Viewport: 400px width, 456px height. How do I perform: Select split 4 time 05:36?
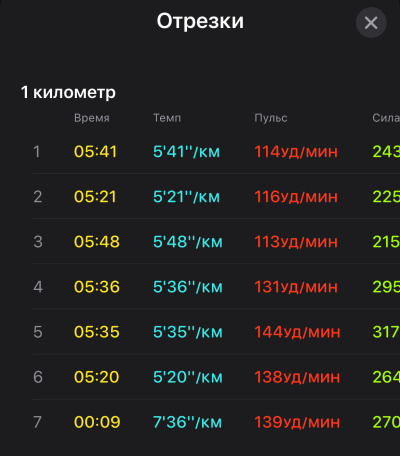tap(97, 287)
